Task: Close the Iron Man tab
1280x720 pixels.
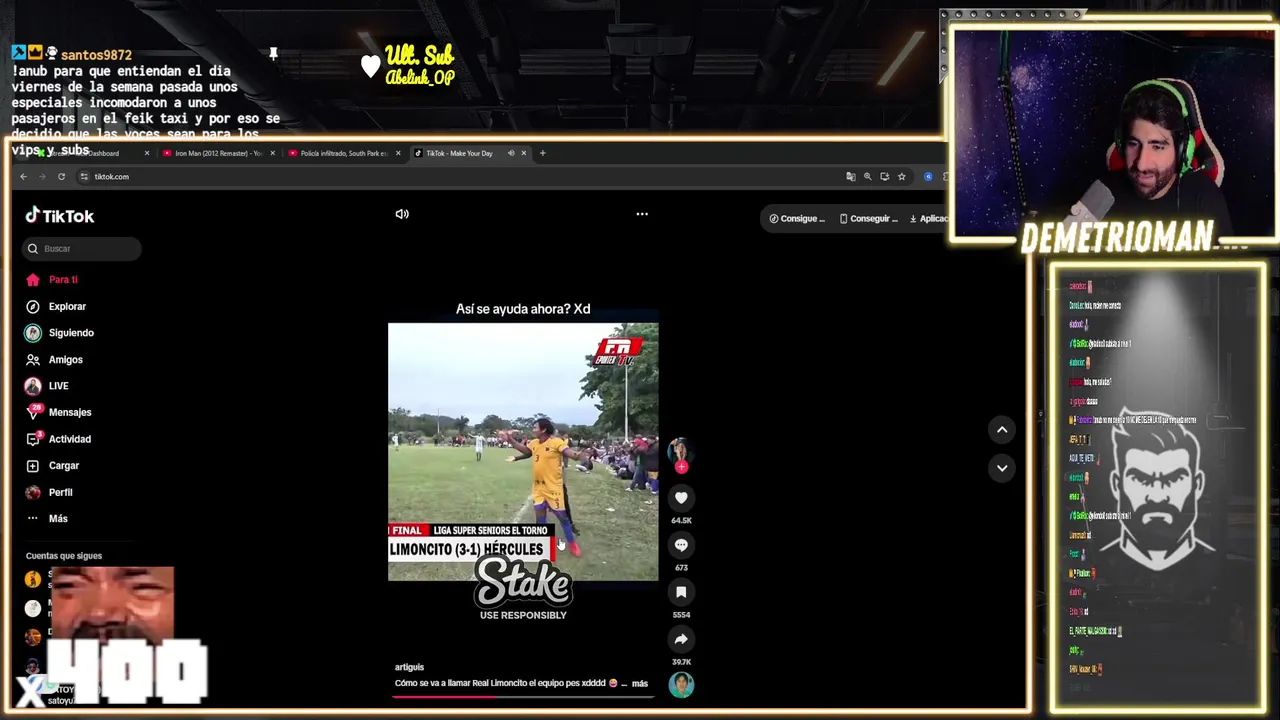Action: pos(272,153)
